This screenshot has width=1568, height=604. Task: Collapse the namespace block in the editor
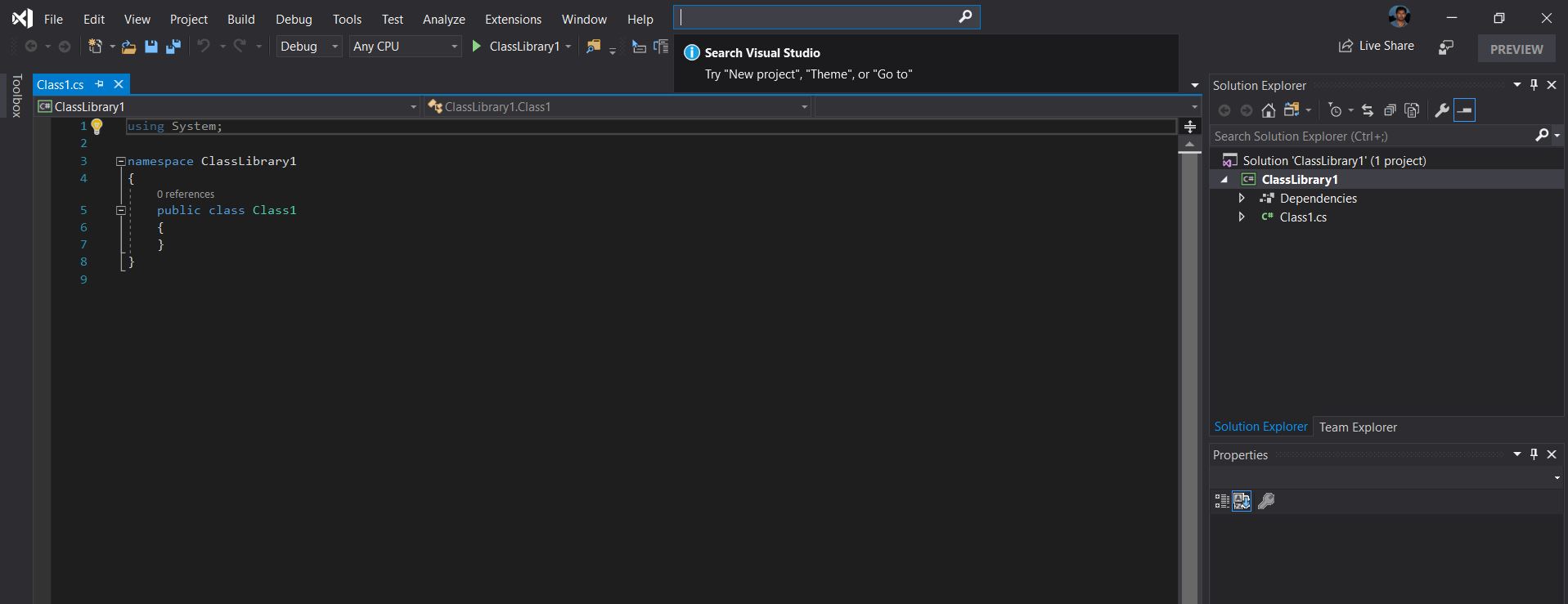121,162
